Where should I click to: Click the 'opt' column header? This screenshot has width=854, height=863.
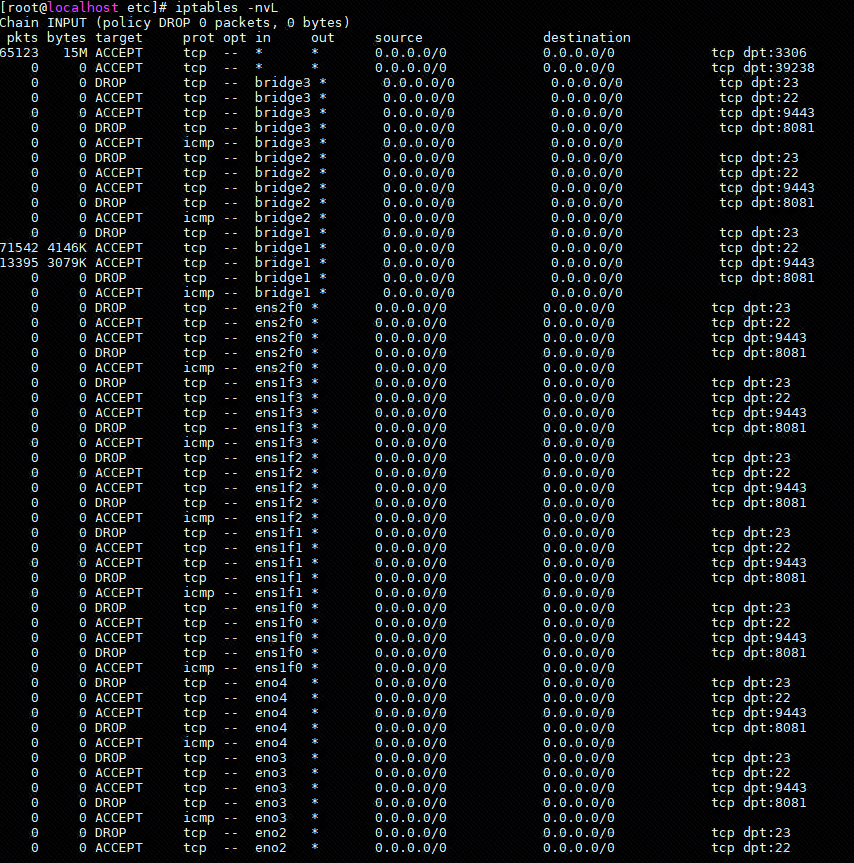(x=234, y=37)
